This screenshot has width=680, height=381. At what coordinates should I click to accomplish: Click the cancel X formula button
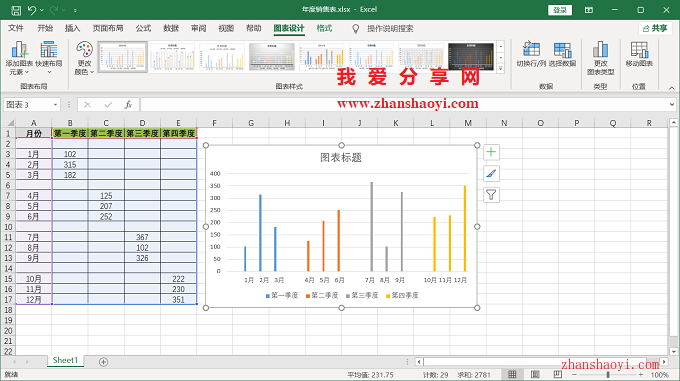point(88,105)
